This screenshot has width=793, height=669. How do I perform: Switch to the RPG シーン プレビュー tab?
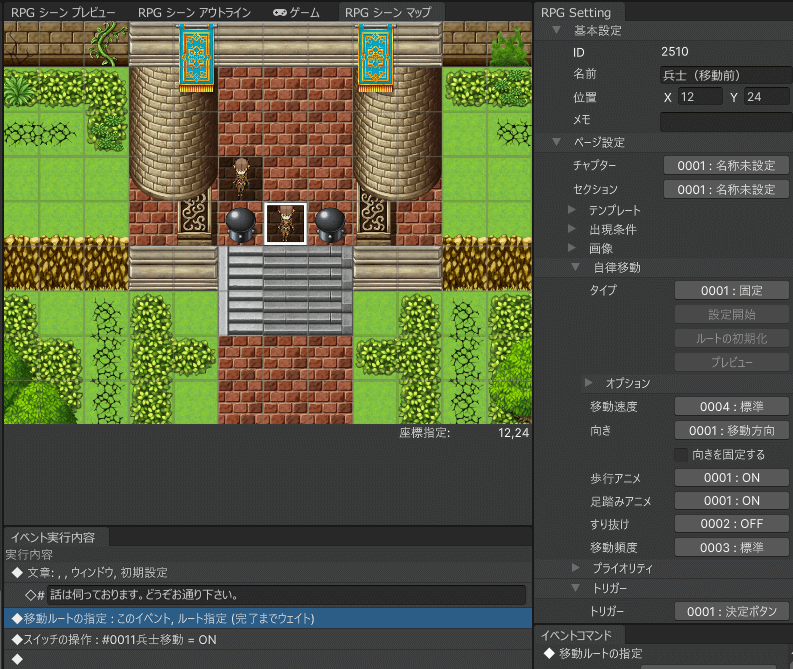tap(63, 13)
